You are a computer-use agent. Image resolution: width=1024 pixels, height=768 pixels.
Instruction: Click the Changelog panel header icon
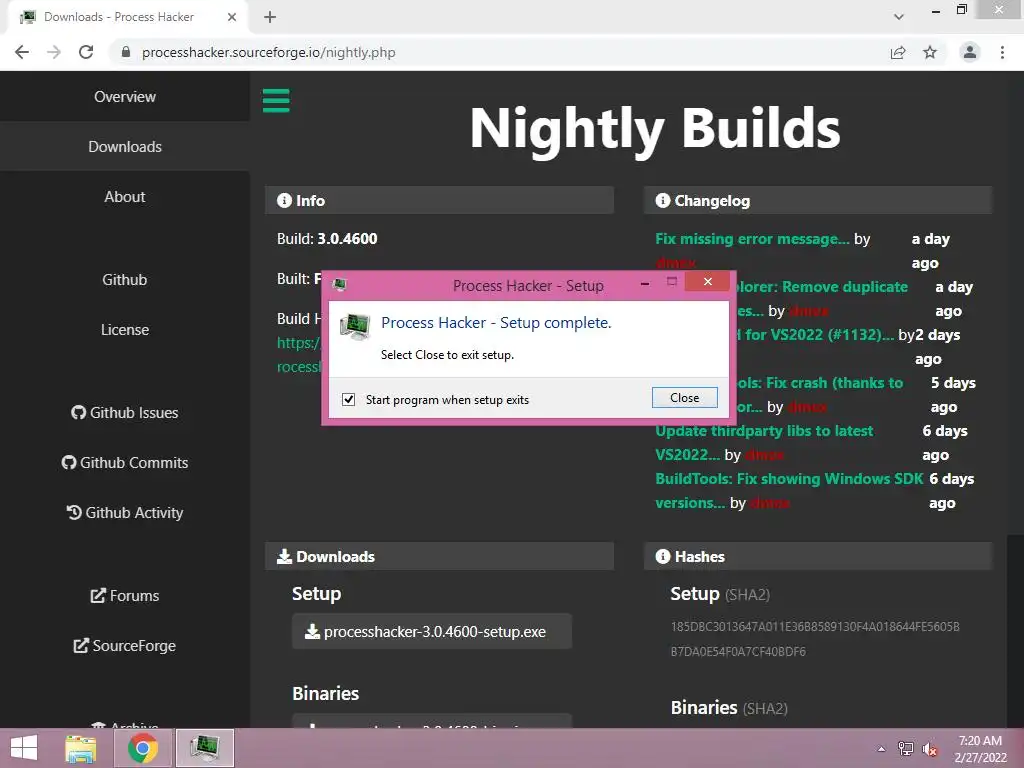click(x=663, y=200)
